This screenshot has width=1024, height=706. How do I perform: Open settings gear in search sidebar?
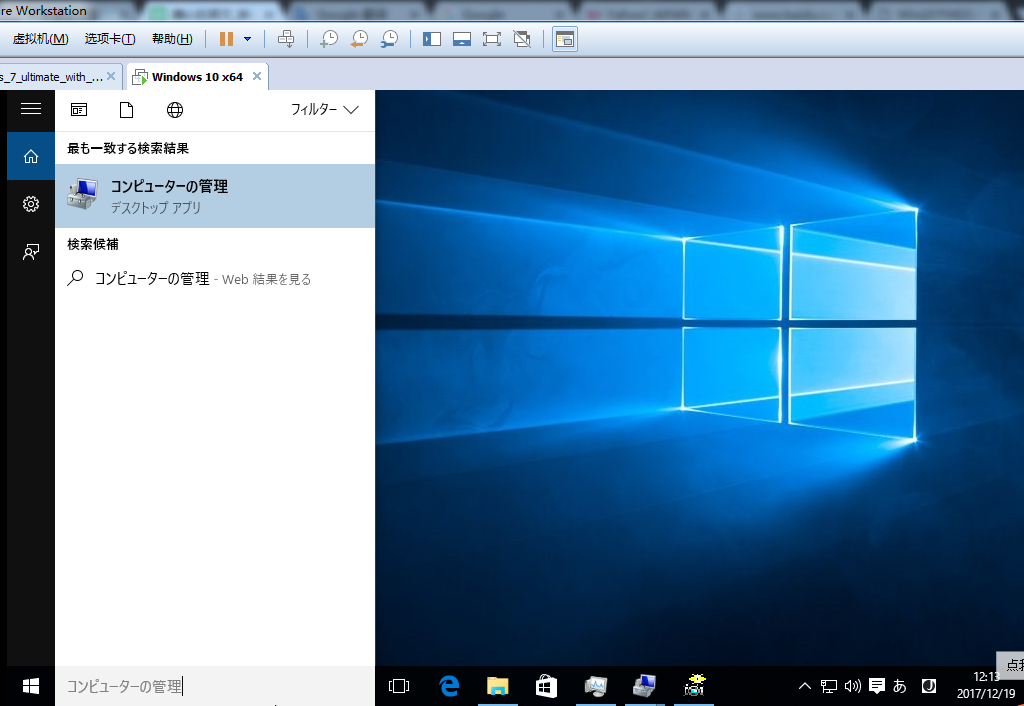(31, 204)
